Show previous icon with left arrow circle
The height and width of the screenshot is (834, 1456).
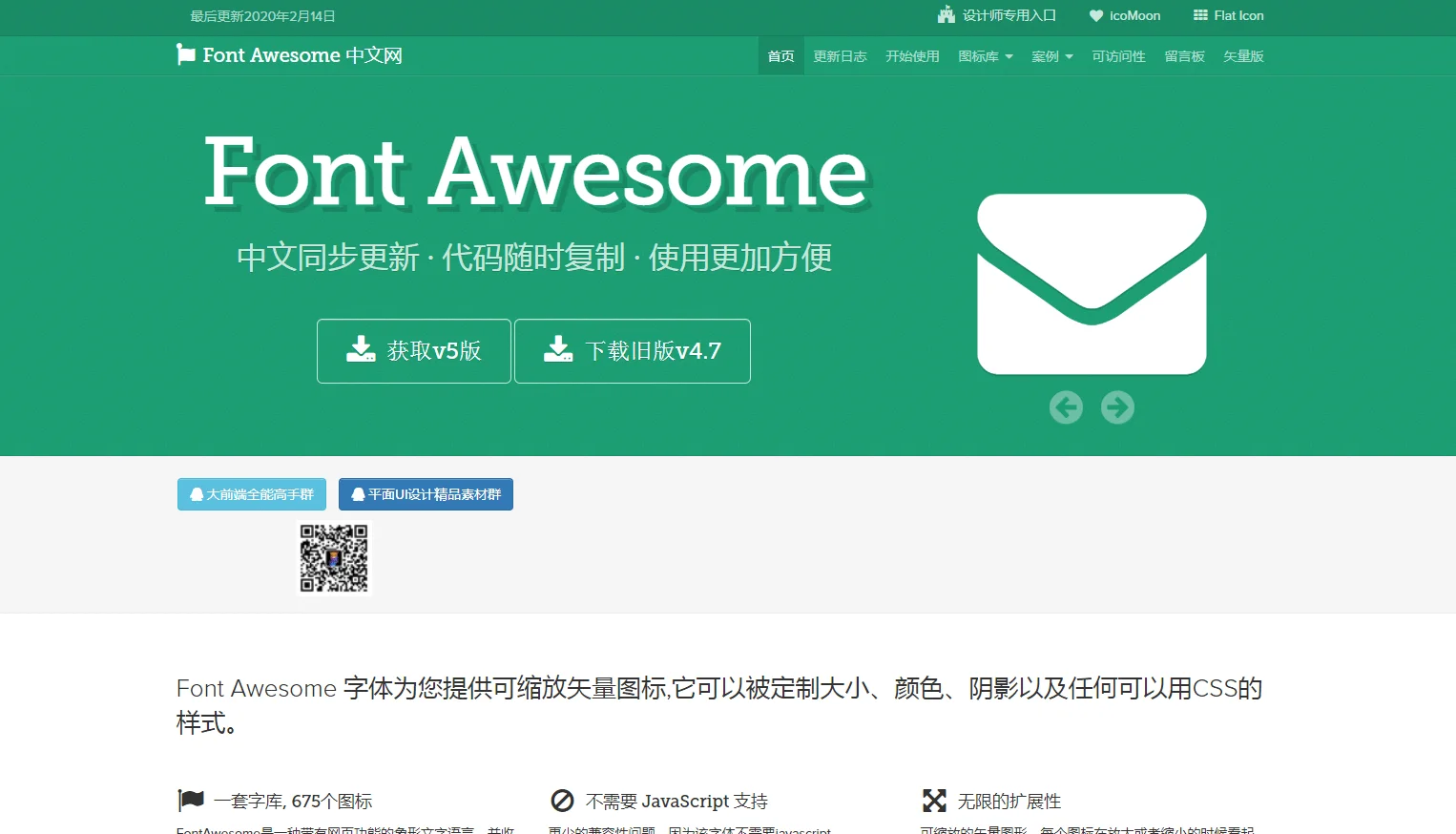coord(1066,407)
